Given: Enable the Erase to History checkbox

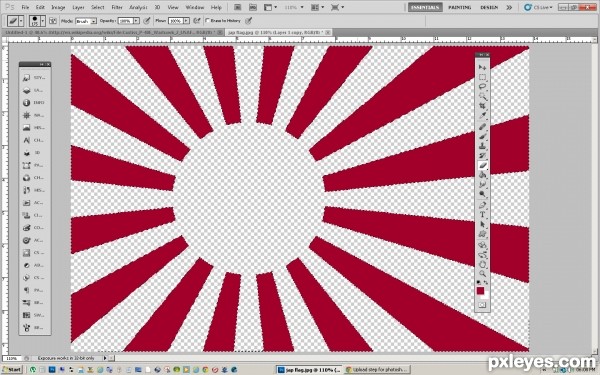Looking at the screenshot, I should click(208, 21).
